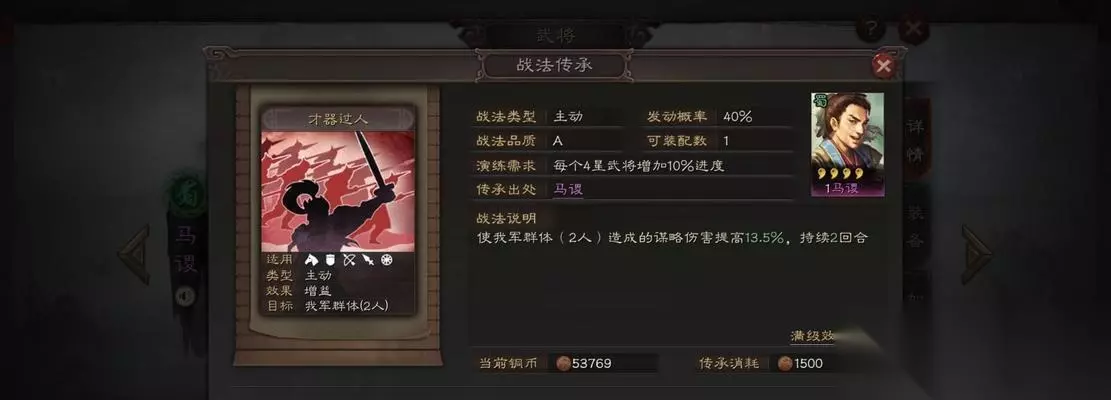This screenshot has height=400, width=1111.
Task: Open the 马谡 inheritance source link
Action: tap(568, 189)
